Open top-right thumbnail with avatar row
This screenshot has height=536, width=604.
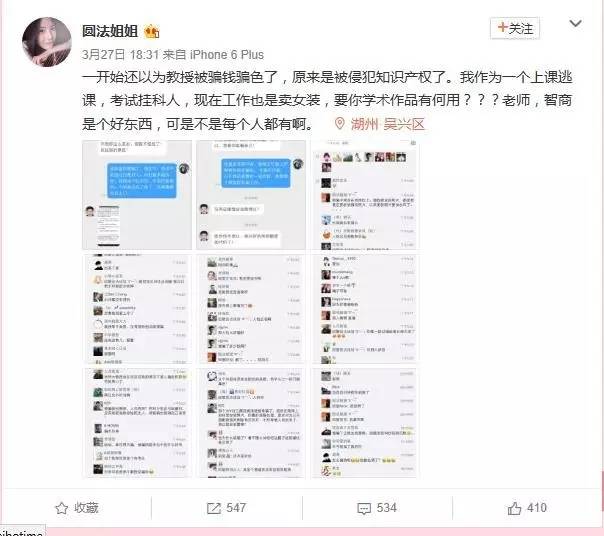point(365,195)
